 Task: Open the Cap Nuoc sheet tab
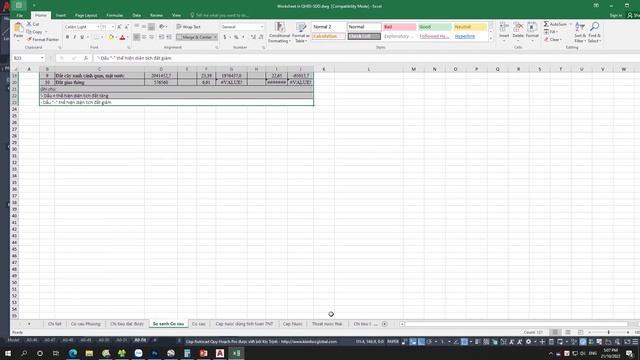(292, 324)
